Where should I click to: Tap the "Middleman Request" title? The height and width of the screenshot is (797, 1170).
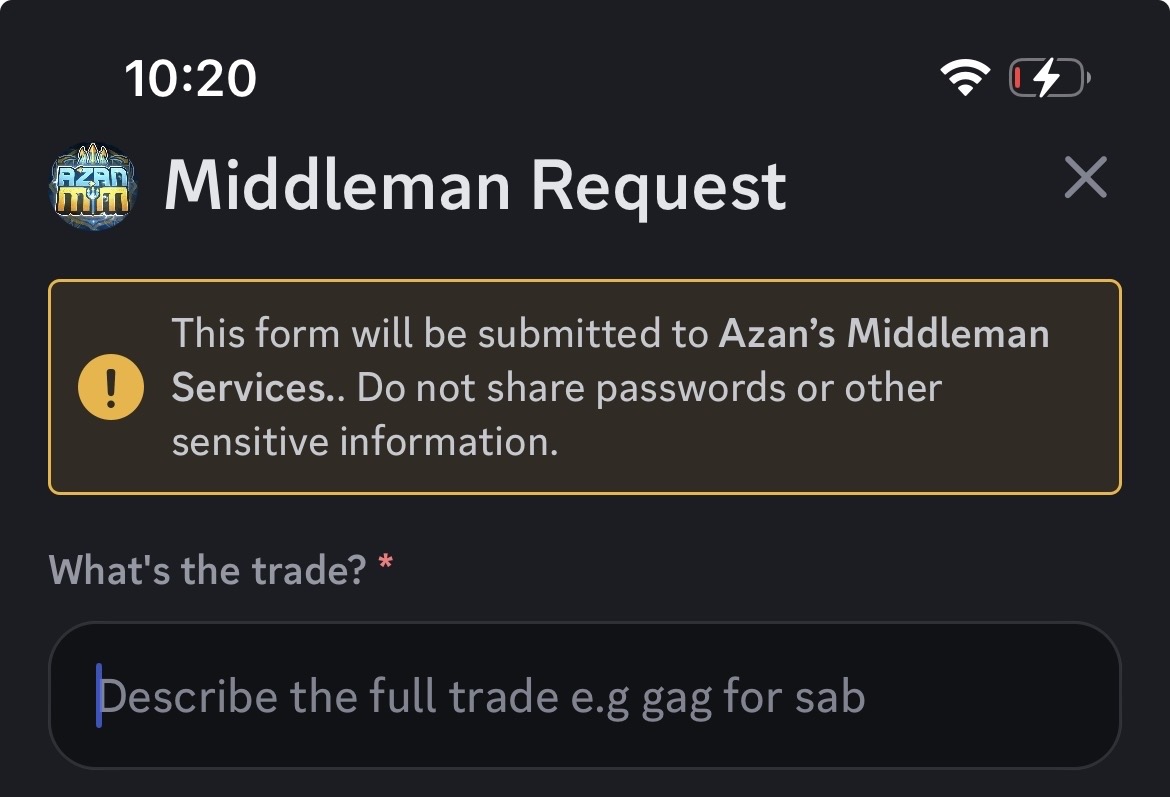point(475,185)
